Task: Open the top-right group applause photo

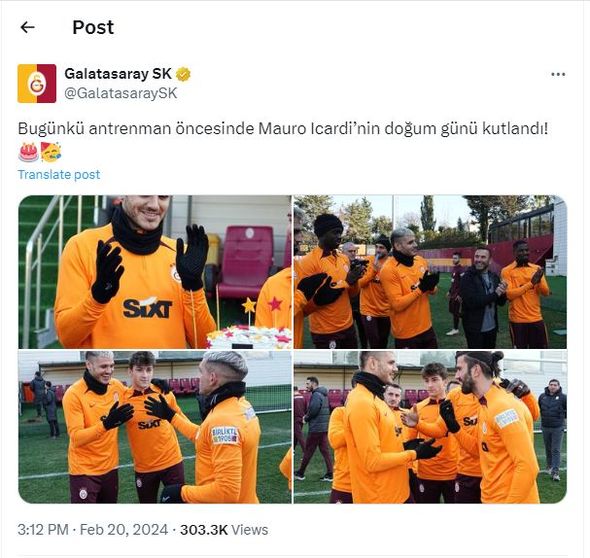Action: pyautogui.click(x=430, y=272)
